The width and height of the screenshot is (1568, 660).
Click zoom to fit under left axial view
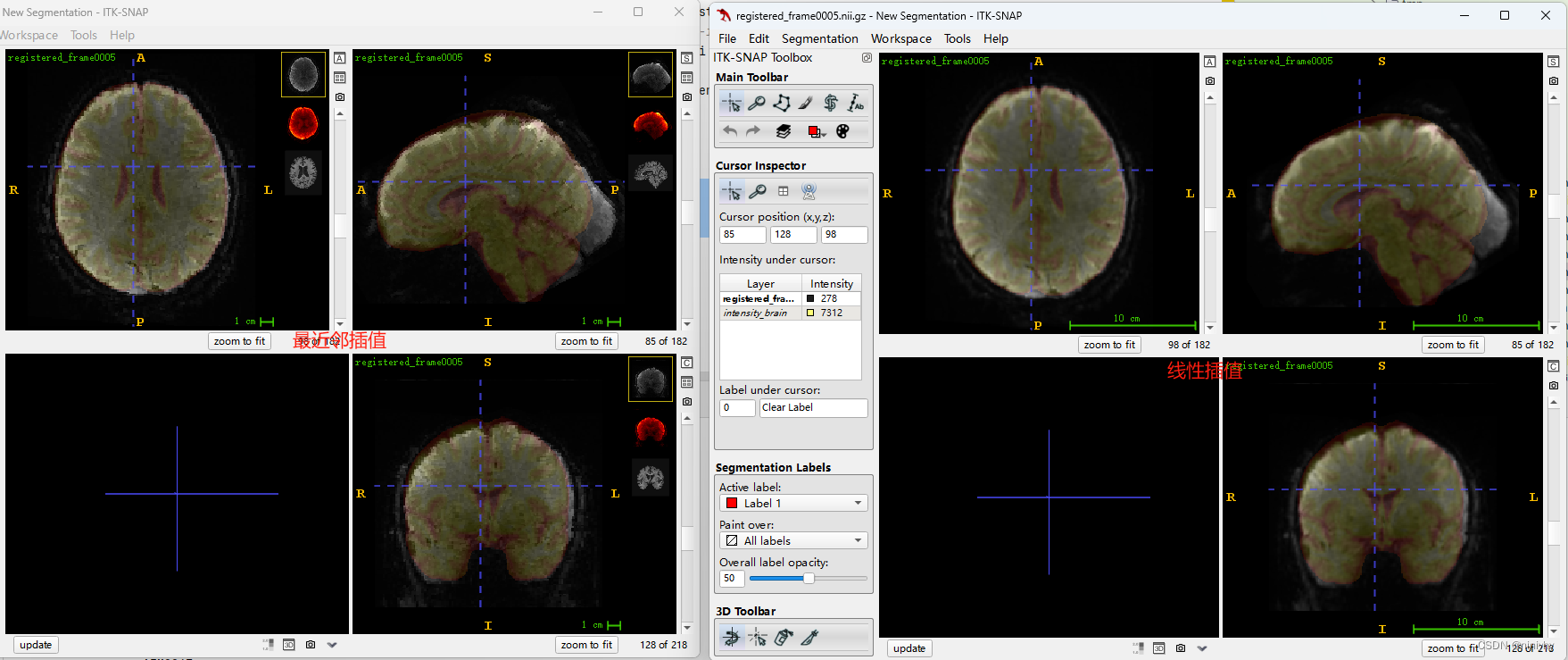pos(239,341)
